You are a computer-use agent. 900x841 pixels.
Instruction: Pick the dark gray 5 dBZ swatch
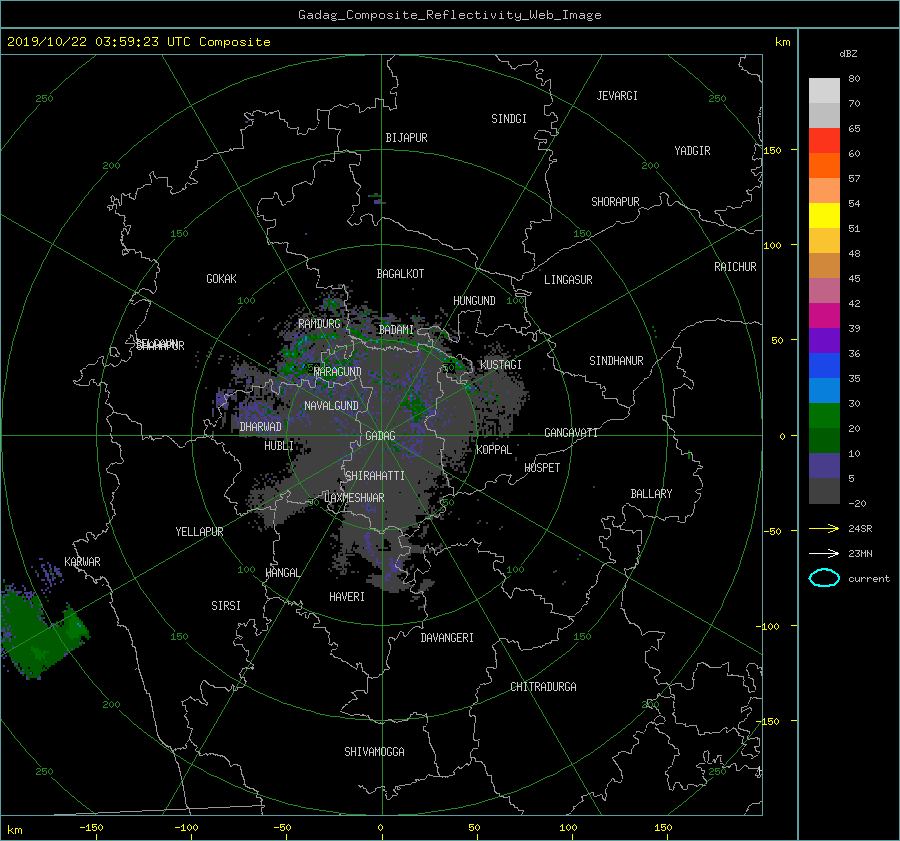(824, 491)
